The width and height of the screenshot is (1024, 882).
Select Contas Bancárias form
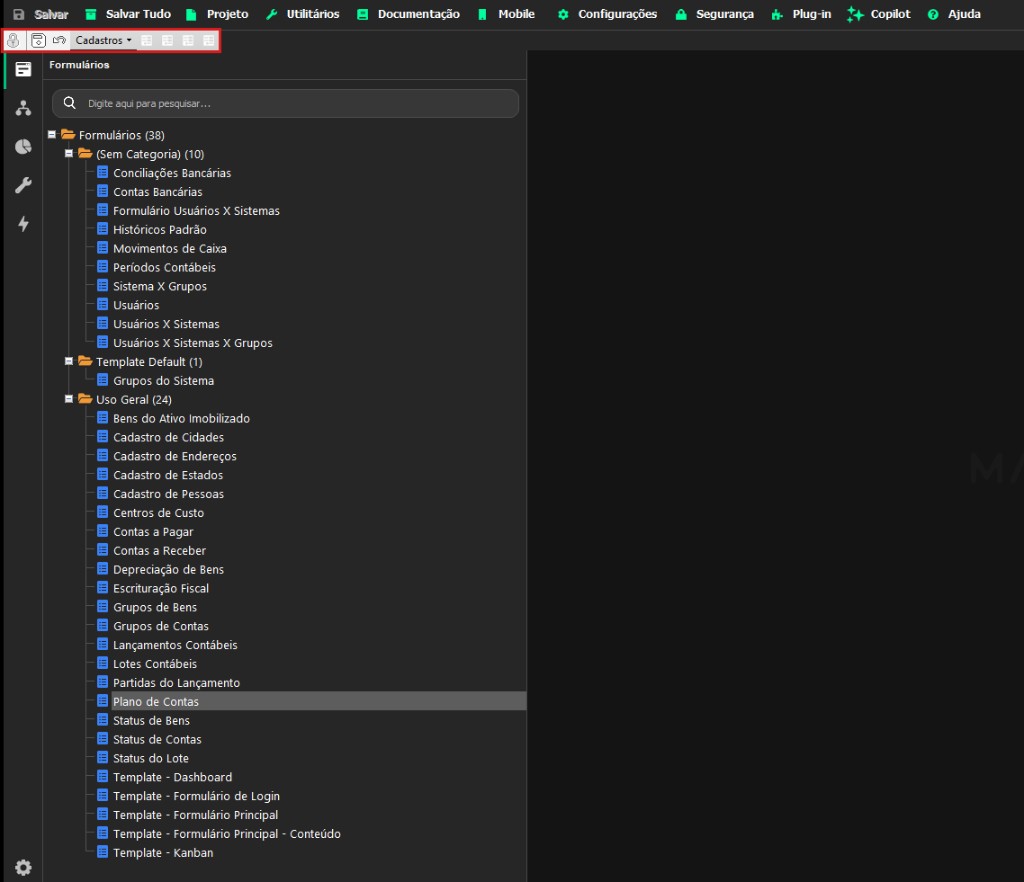coord(157,192)
